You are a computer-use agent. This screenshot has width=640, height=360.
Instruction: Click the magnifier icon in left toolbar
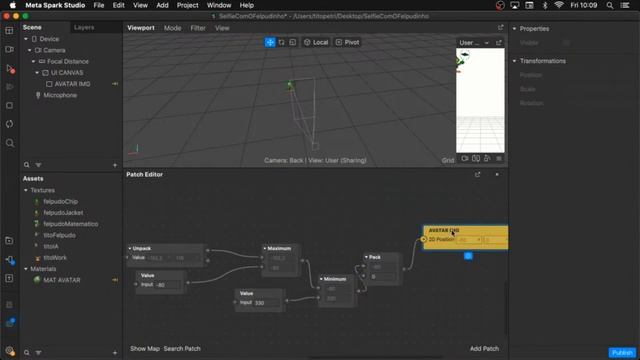(10, 143)
